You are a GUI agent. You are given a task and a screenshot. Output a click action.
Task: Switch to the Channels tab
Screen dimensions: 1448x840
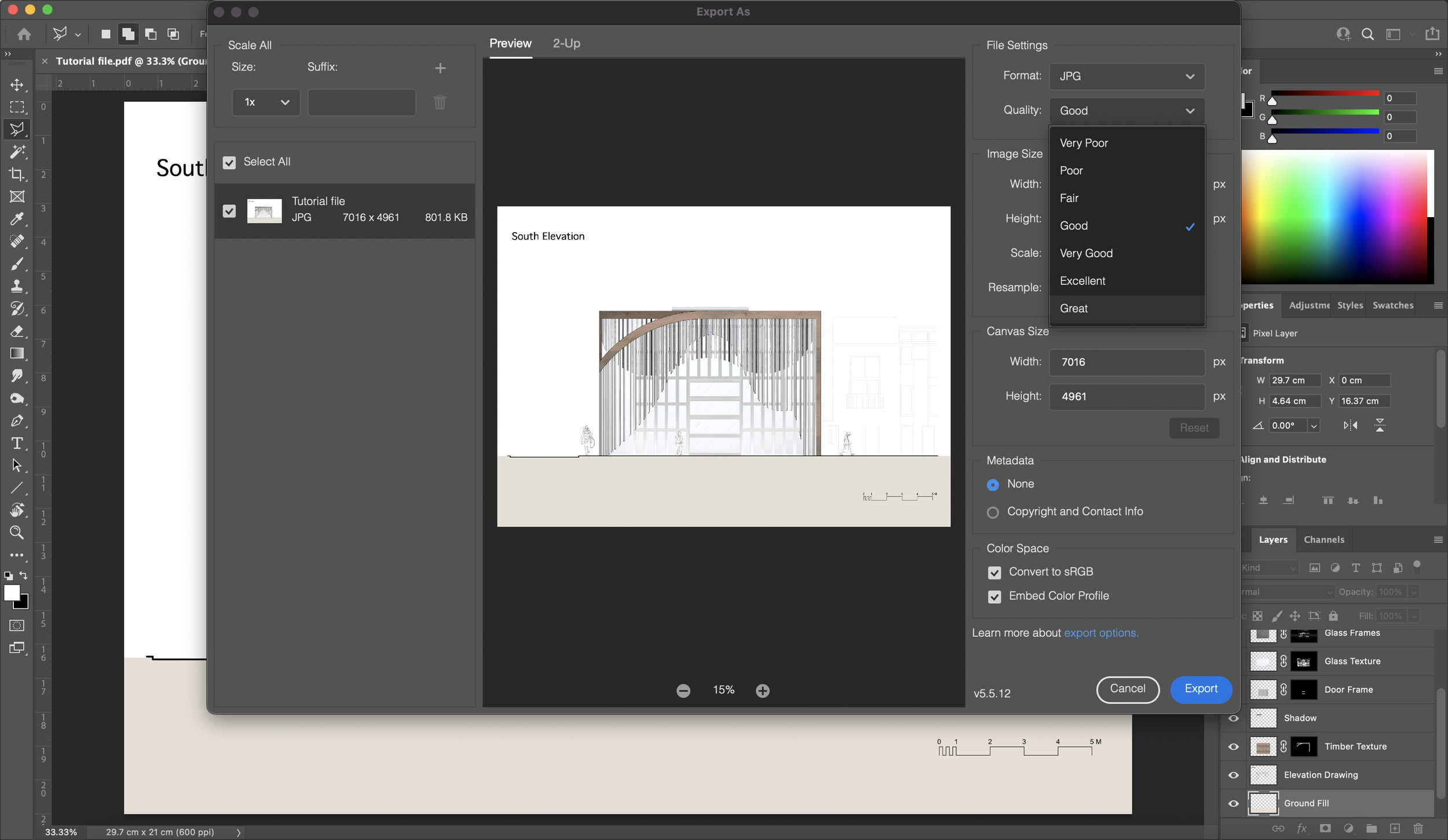(1324, 540)
